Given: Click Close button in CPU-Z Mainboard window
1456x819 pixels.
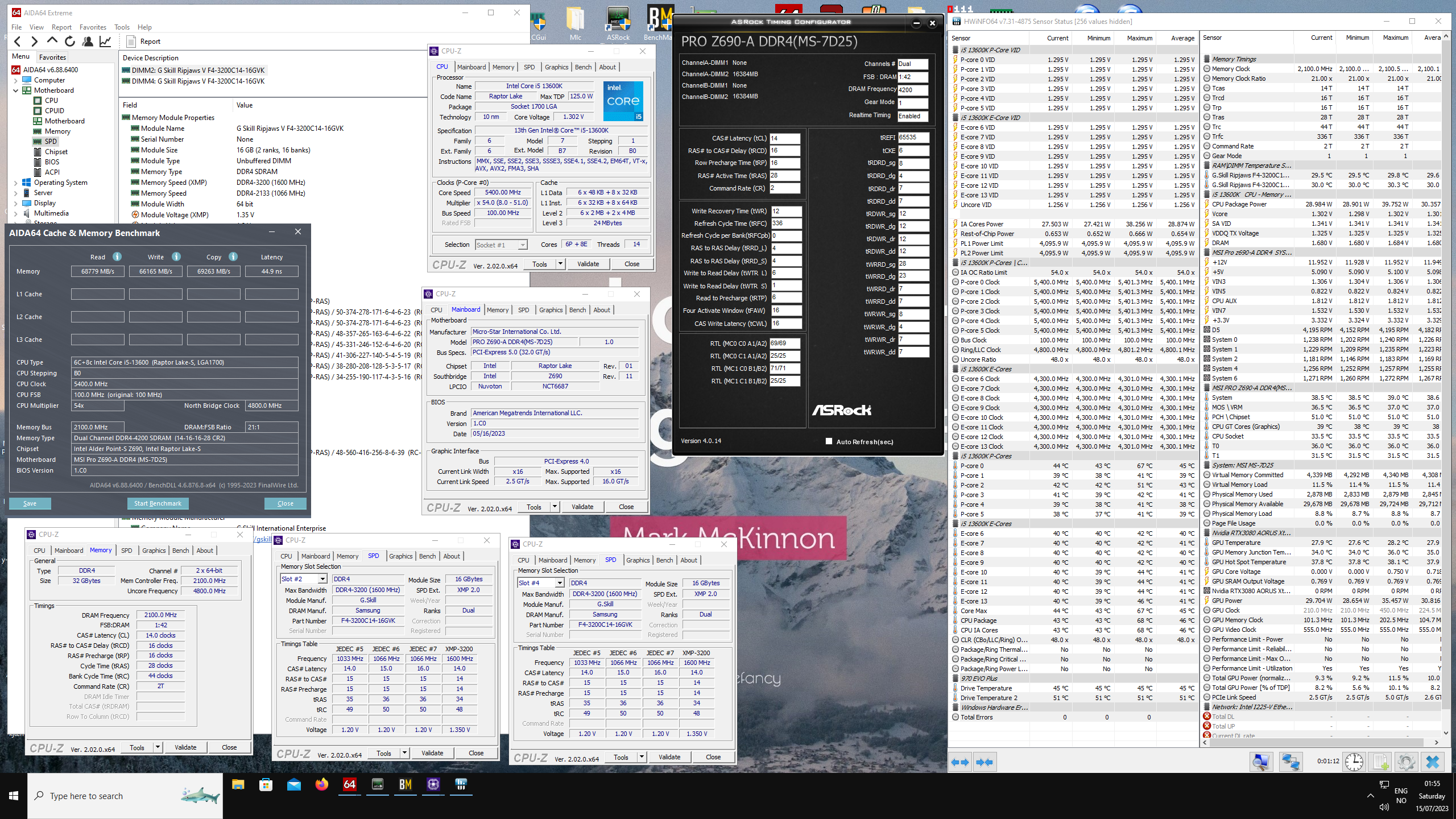Looking at the screenshot, I should [626, 507].
